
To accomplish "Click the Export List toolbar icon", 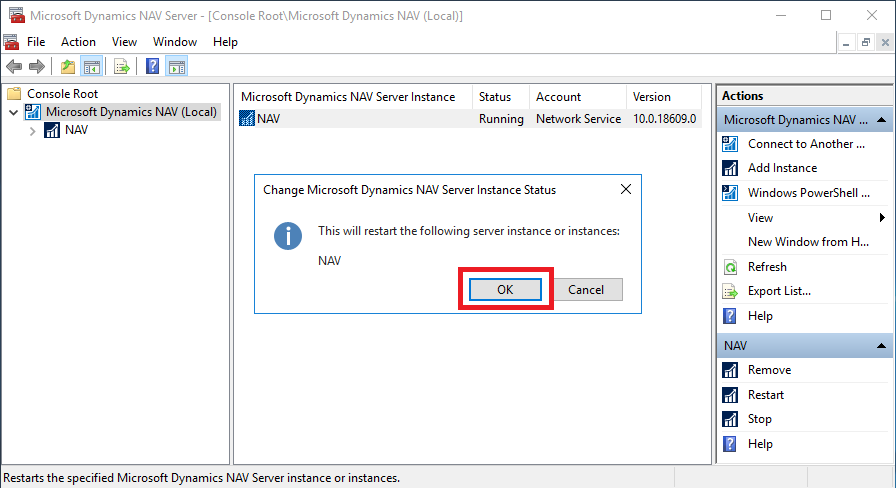I will tap(122, 67).
